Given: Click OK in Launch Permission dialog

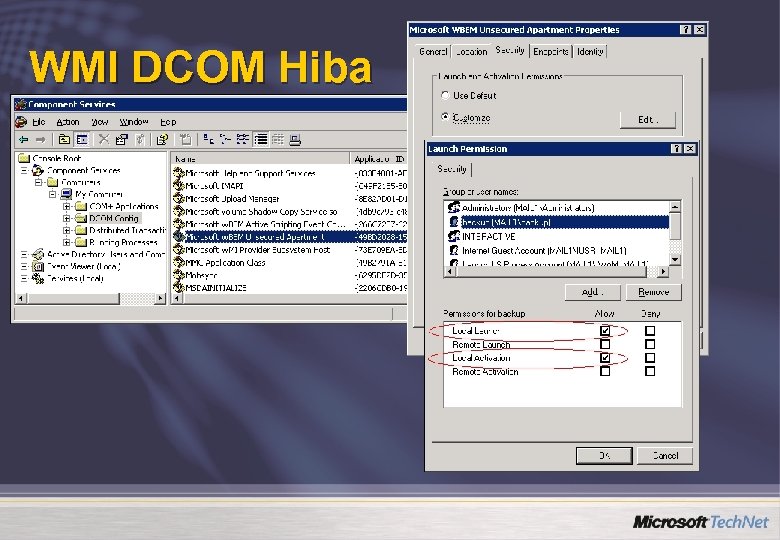Looking at the screenshot, I should 604,455.
